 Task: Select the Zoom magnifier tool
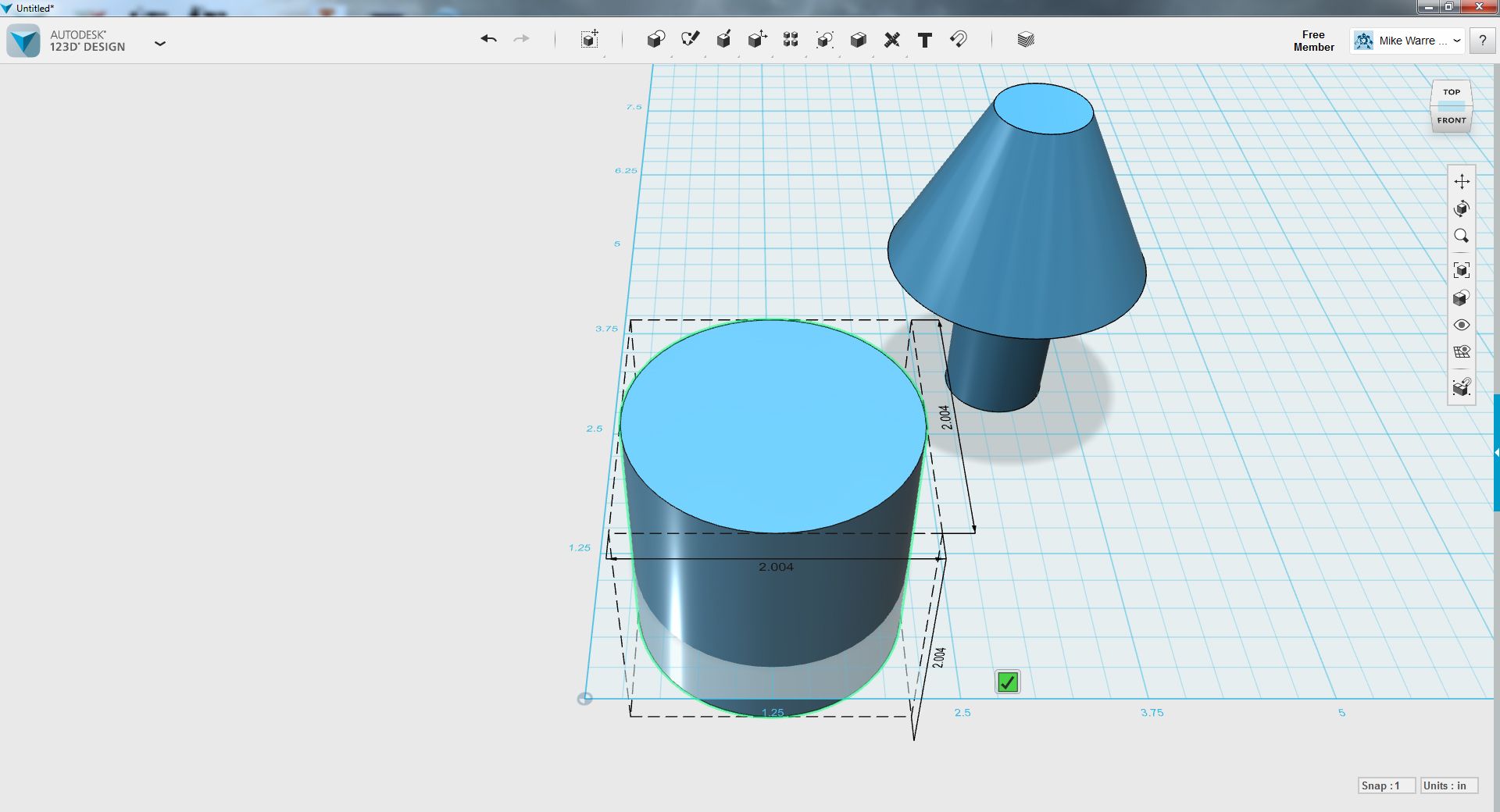(1462, 236)
